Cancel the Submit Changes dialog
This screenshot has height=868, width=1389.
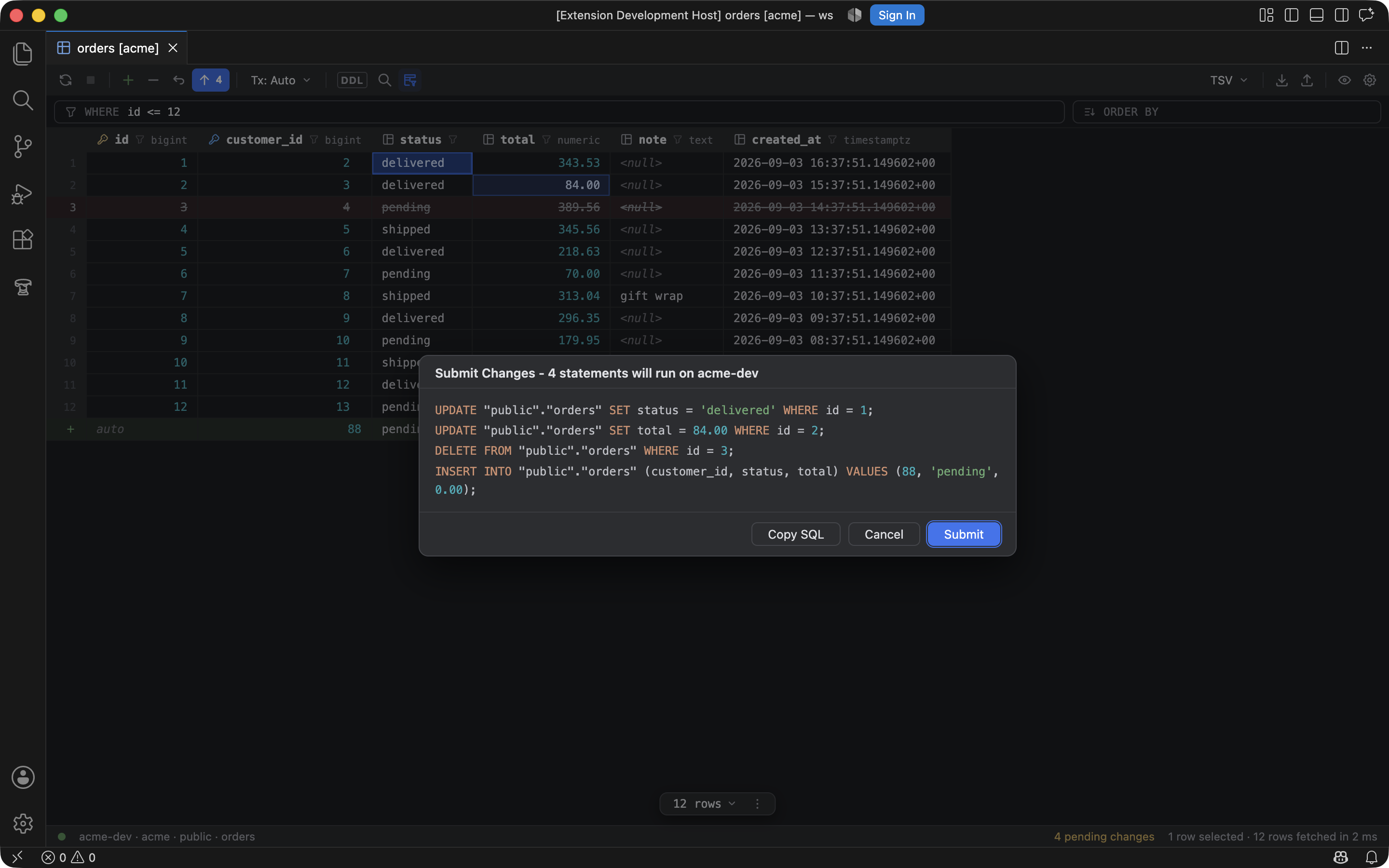tap(884, 534)
